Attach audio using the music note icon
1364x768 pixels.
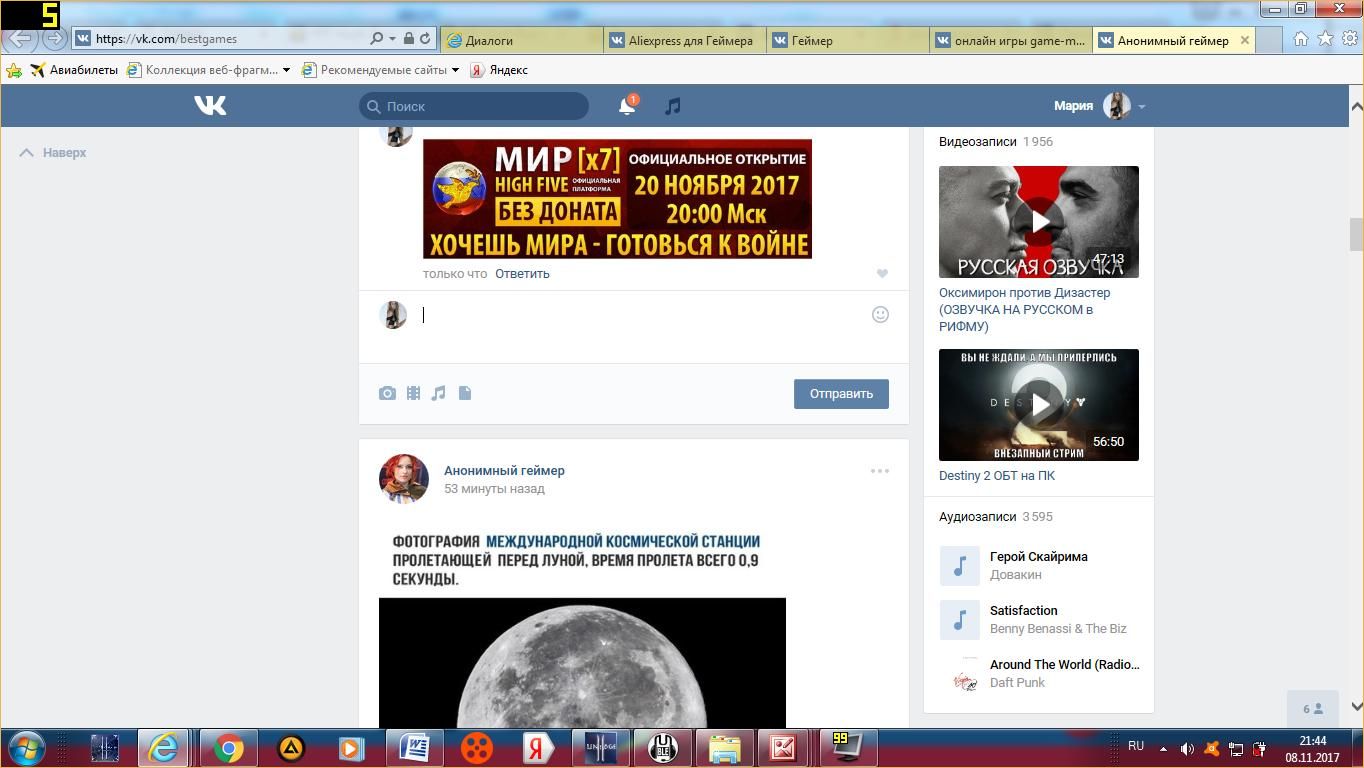point(438,393)
